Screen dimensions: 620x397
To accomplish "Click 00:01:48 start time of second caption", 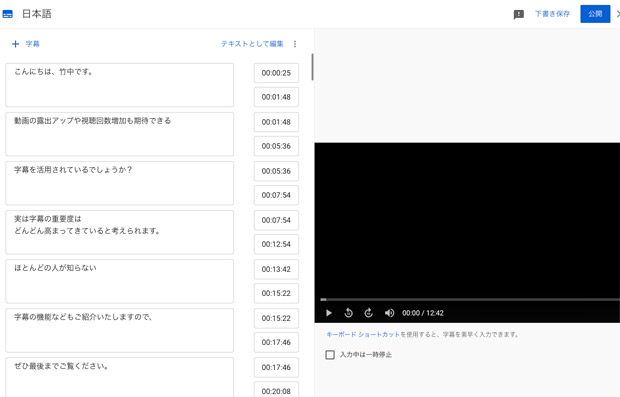I will click(x=276, y=122).
